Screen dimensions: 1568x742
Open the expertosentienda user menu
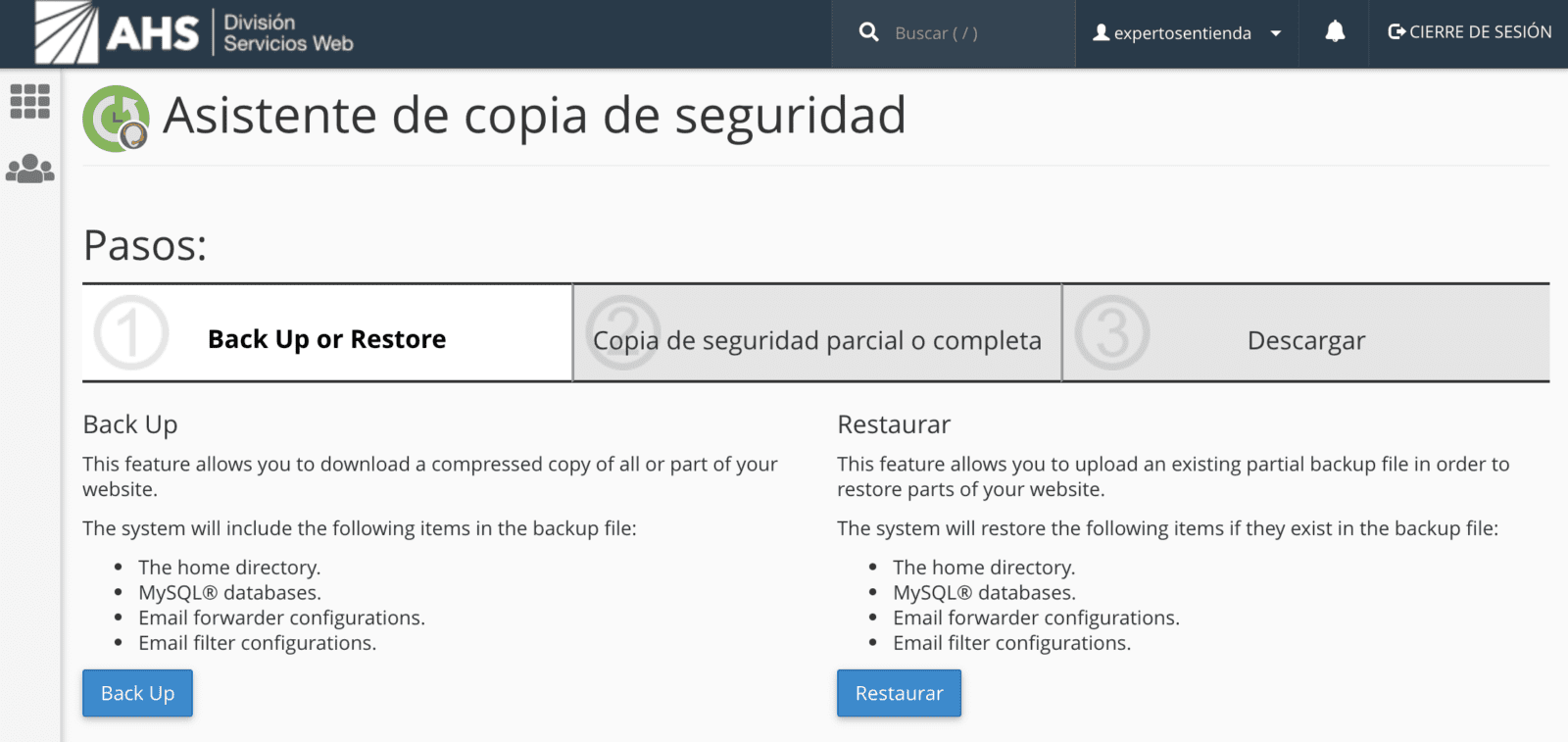(x=1187, y=33)
